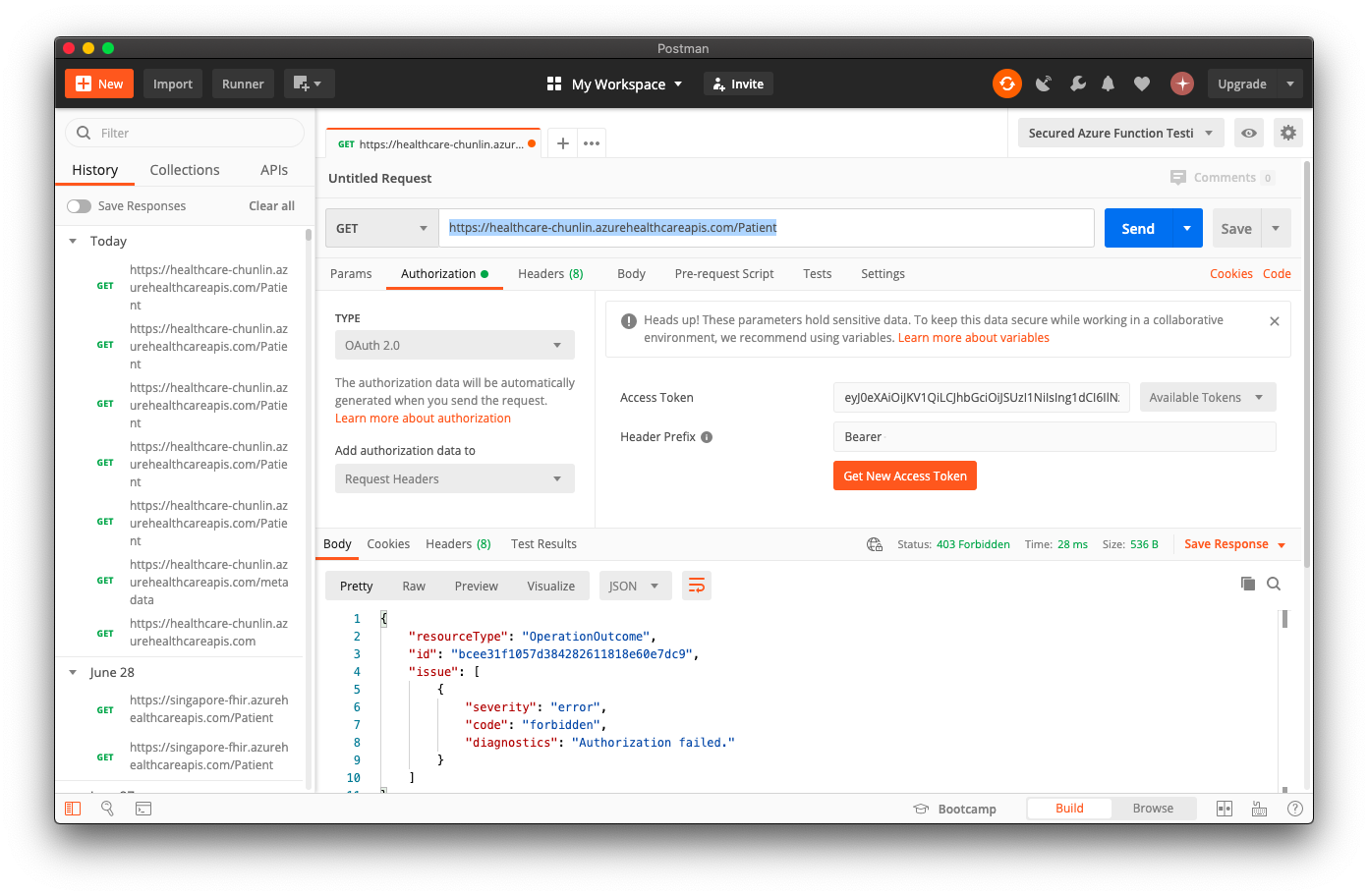The width and height of the screenshot is (1368, 896).
Task: Click the sync status icon
Action: [x=1006, y=84]
